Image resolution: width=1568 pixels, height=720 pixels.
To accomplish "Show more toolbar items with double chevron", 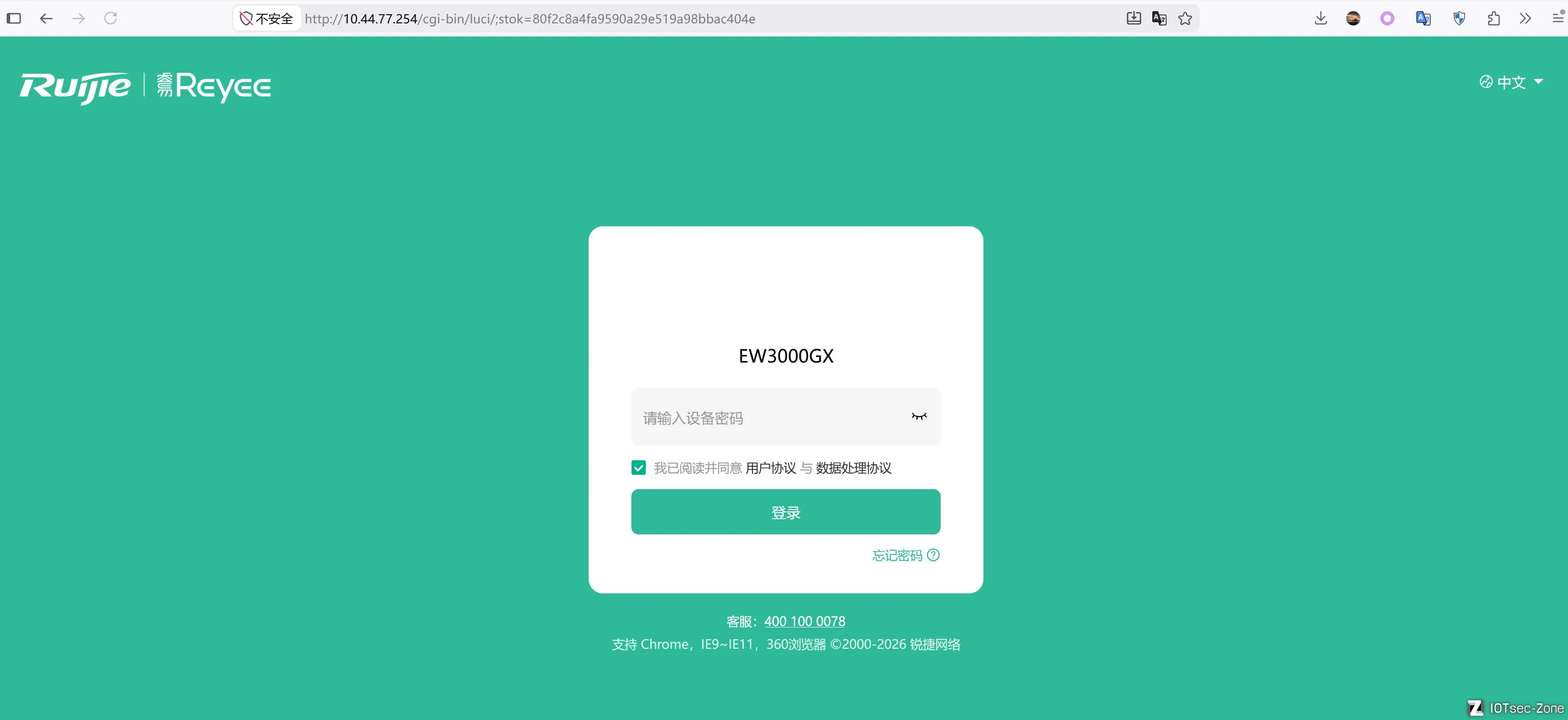I will pyautogui.click(x=1525, y=18).
